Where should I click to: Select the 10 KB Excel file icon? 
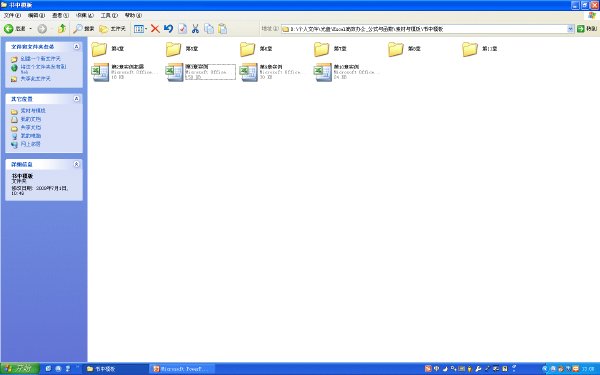[x=100, y=72]
